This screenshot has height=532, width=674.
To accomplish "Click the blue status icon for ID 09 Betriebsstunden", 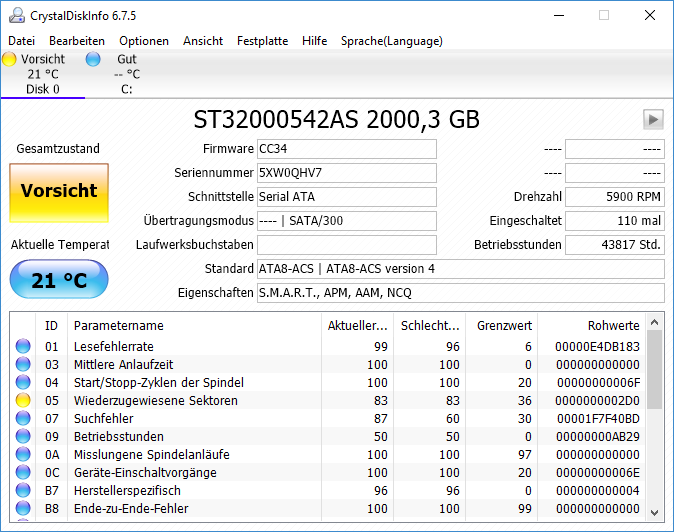I will click(x=23, y=437).
